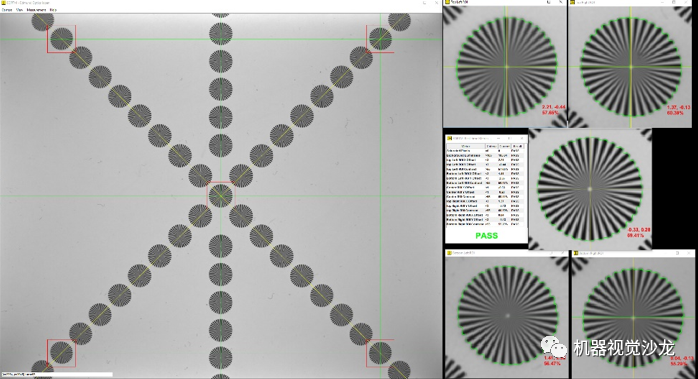Image resolution: width=698 pixels, height=379 pixels.
Task: Click the top-right star target window's title icon
Action: [573, 2]
